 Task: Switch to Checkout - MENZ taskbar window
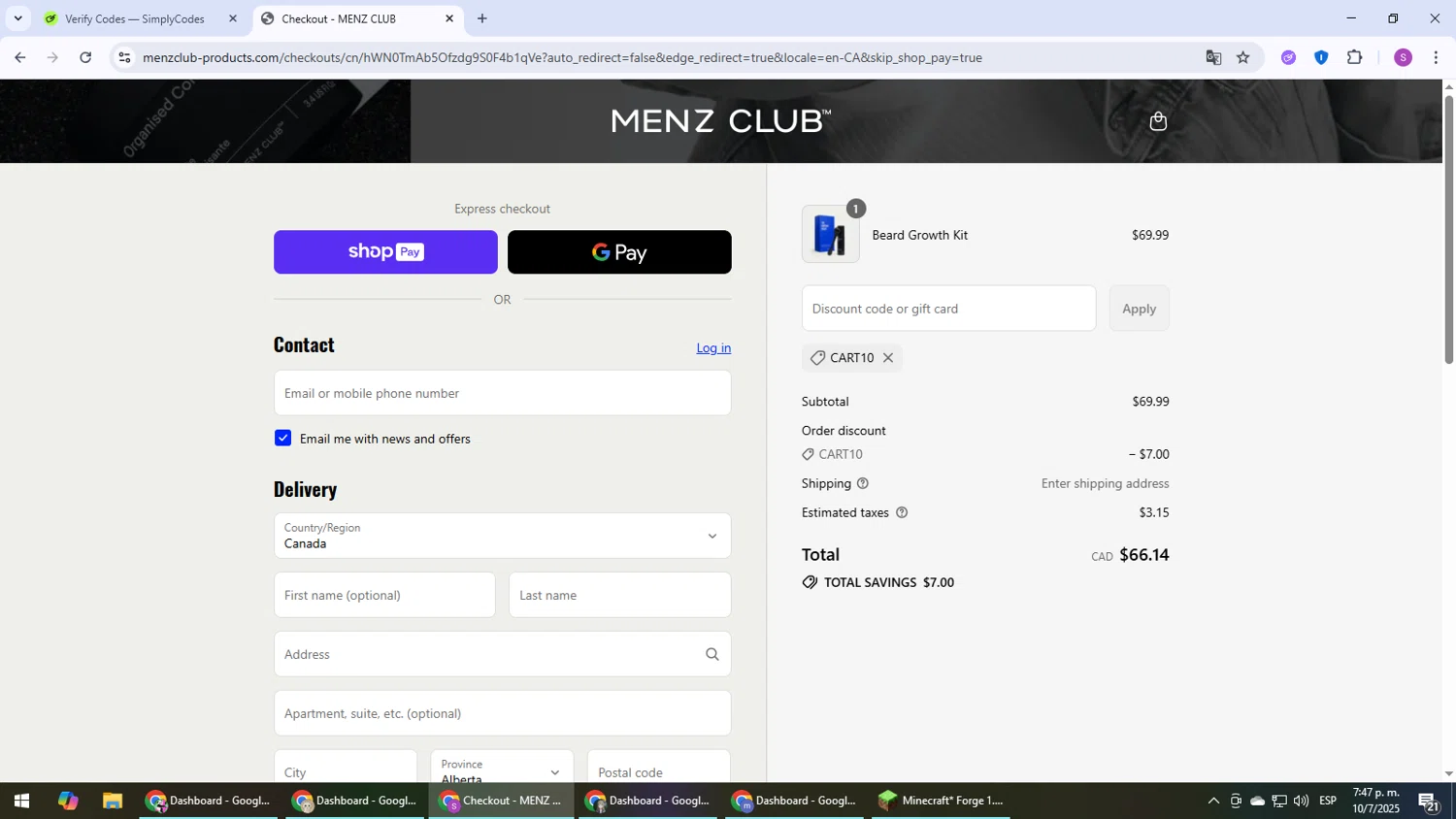coord(502,801)
